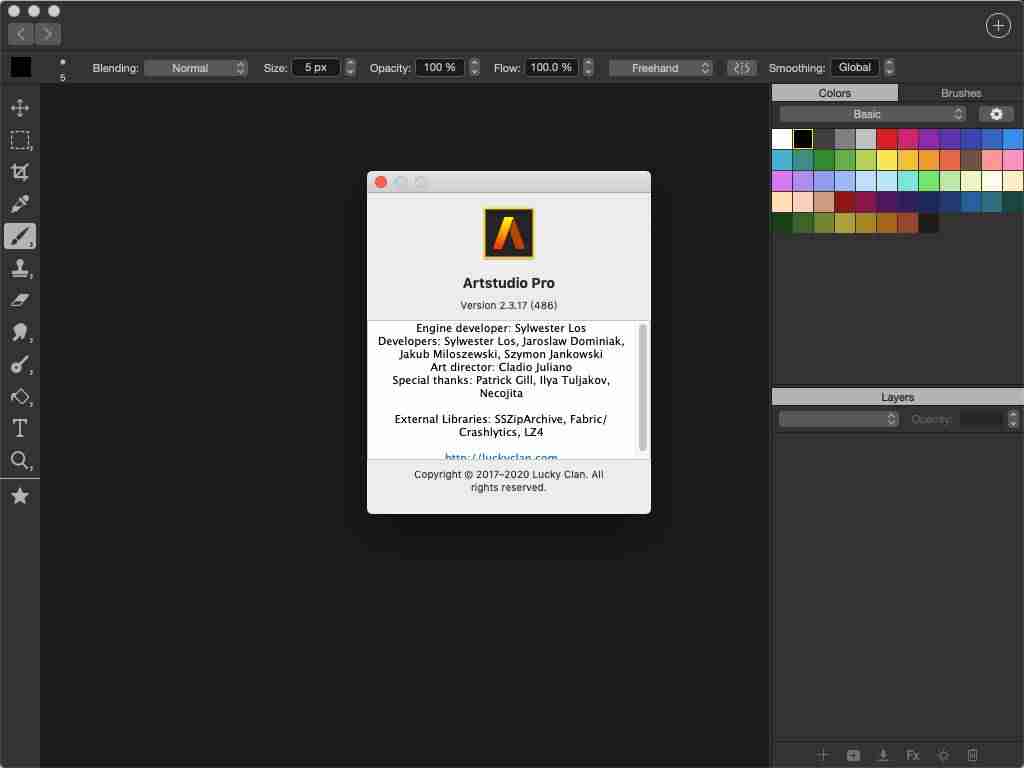The width and height of the screenshot is (1024, 768).
Task: Click the Layers panel Opacity stepper
Action: 1012,419
